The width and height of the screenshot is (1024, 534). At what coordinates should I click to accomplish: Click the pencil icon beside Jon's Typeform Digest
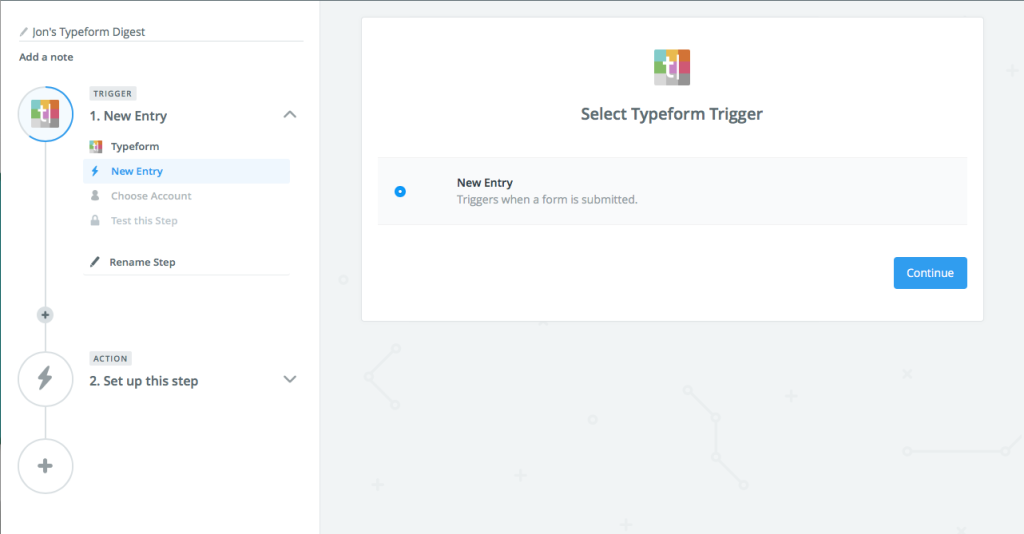(x=24, y=32)
